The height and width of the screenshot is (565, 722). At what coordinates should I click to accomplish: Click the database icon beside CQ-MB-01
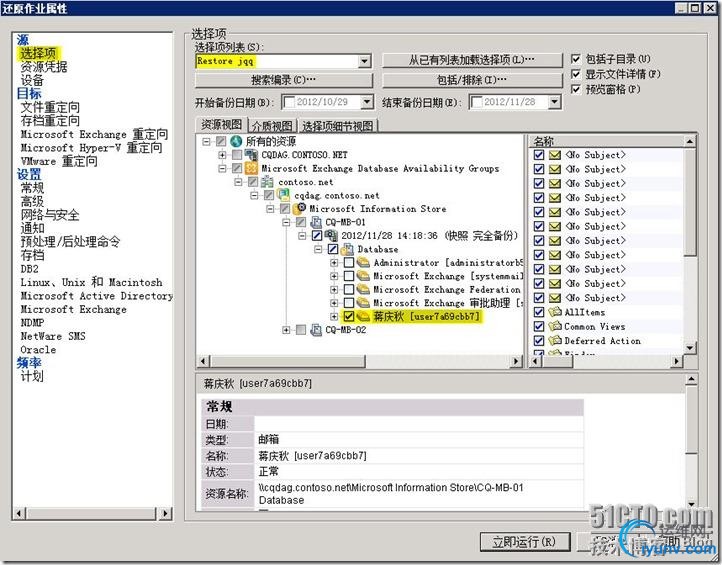click(x=316, y=222)
